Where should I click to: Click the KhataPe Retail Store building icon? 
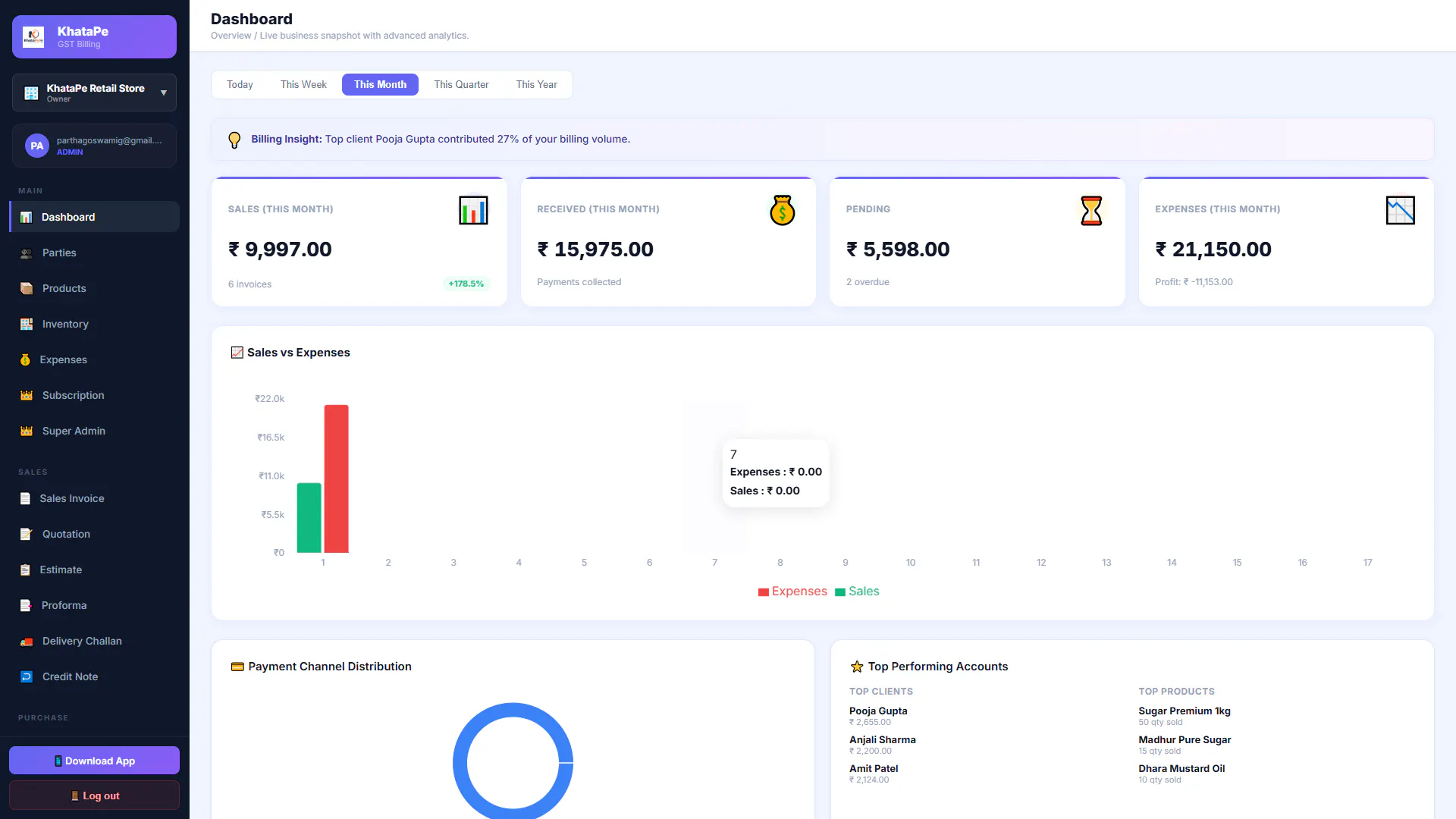click(x=31, y=93)
